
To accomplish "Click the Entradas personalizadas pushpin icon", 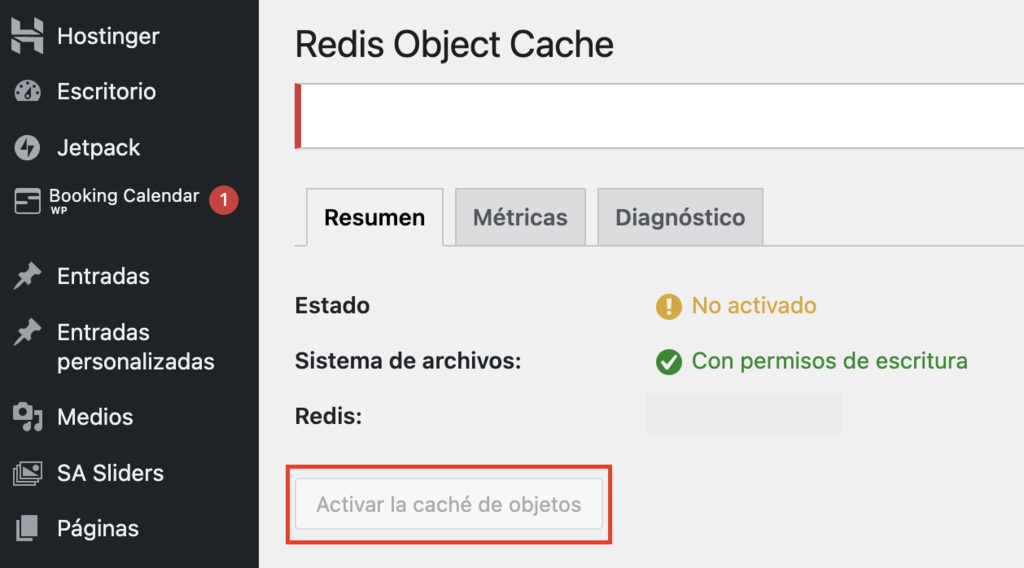I will click(27, 333).
